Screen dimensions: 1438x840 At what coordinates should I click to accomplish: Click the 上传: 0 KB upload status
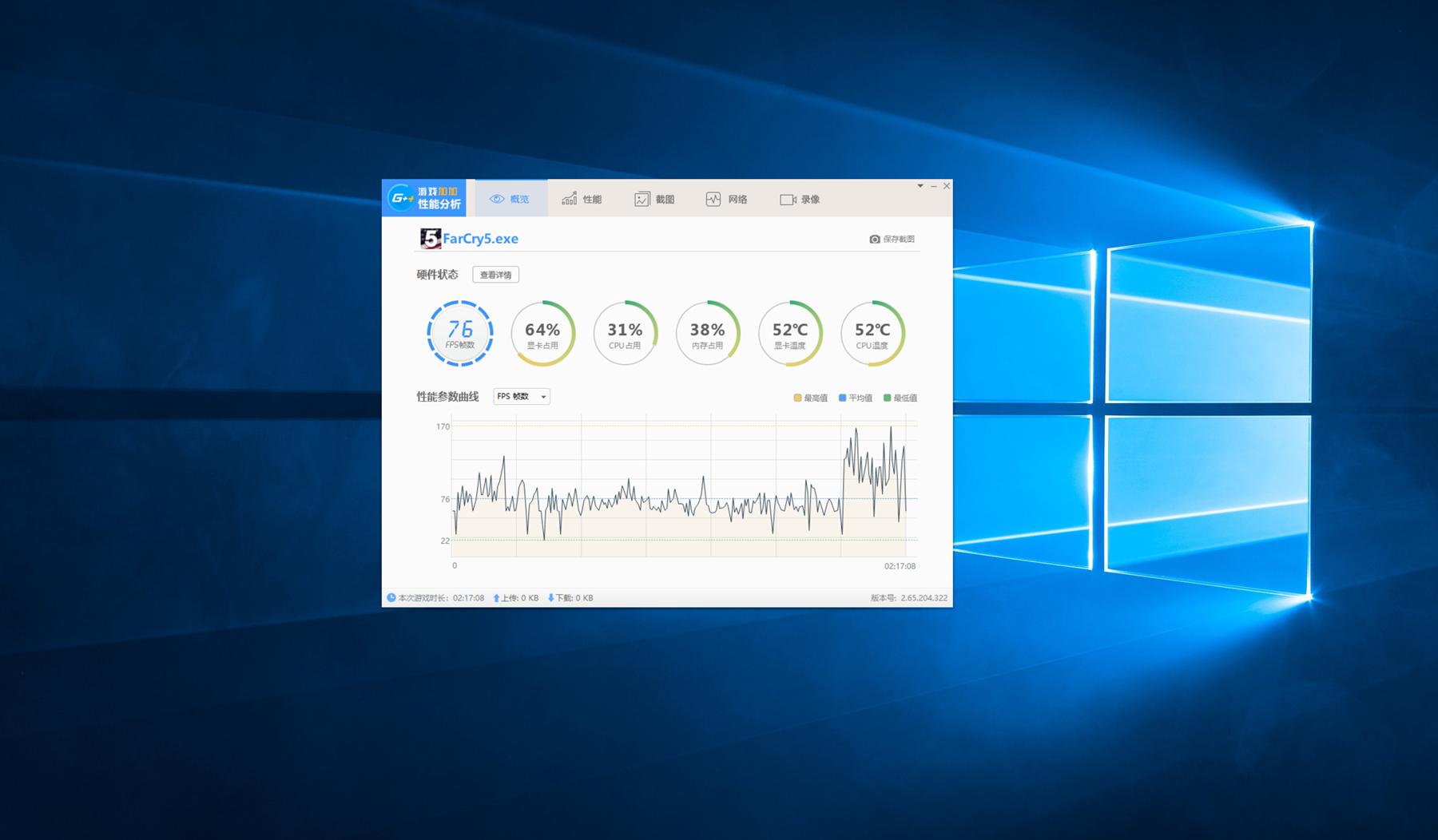coord(515,598)
